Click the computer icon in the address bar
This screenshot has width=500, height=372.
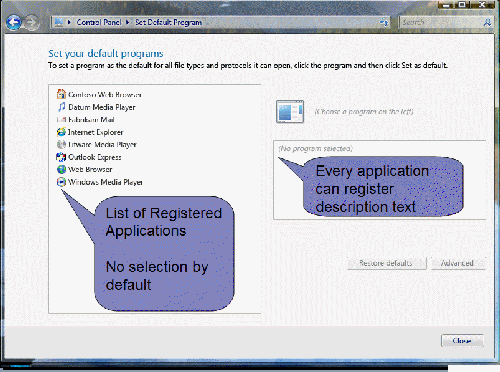59,22
